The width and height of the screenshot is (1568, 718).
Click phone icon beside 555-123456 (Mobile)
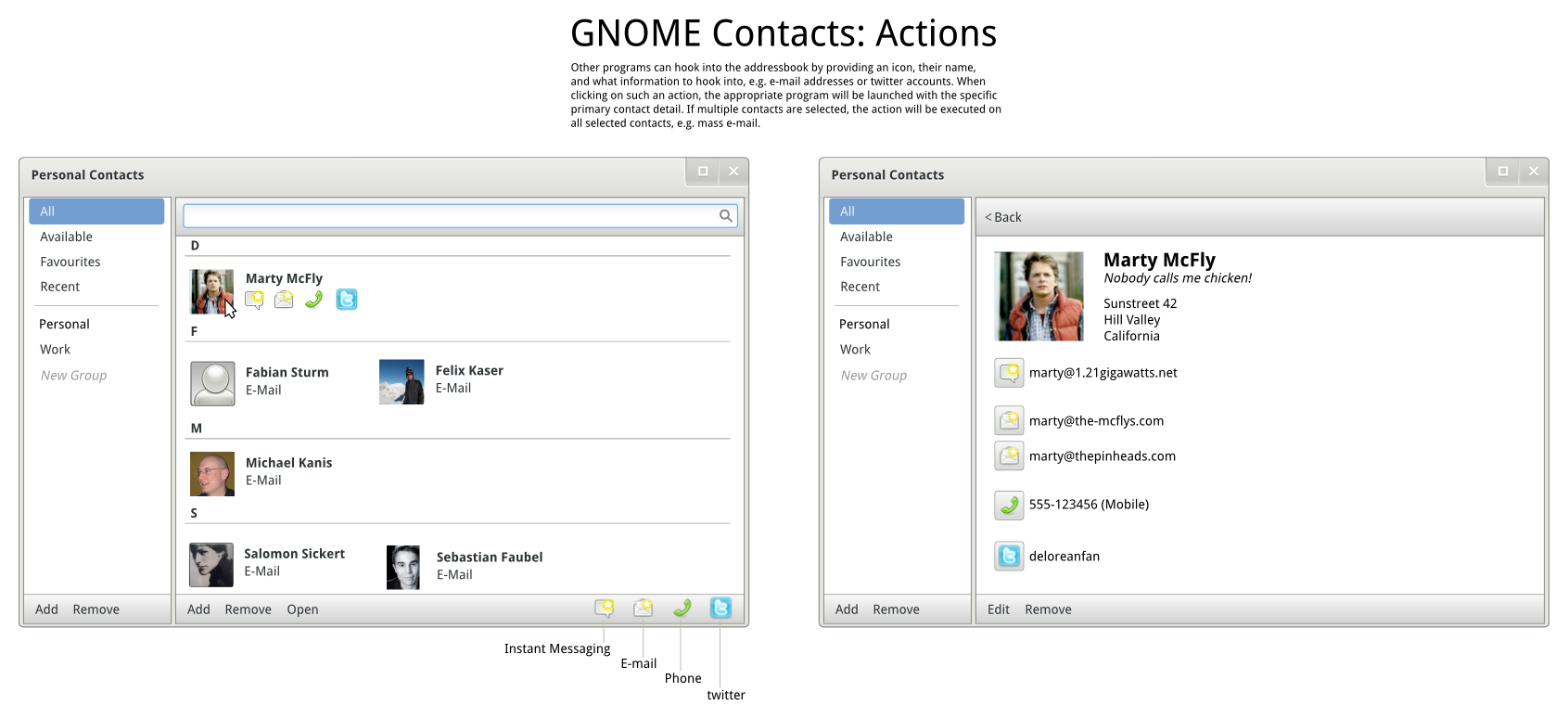point(1009,505)
